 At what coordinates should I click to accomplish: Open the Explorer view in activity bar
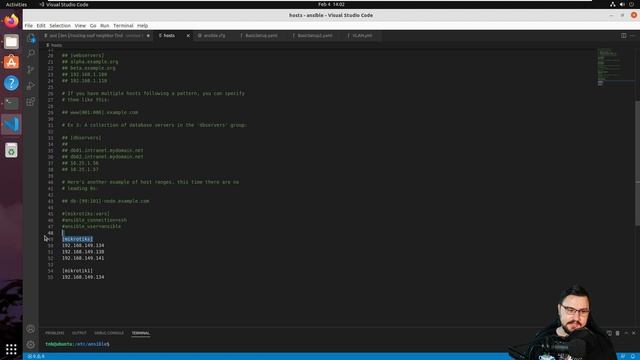[x=31, y=38]
